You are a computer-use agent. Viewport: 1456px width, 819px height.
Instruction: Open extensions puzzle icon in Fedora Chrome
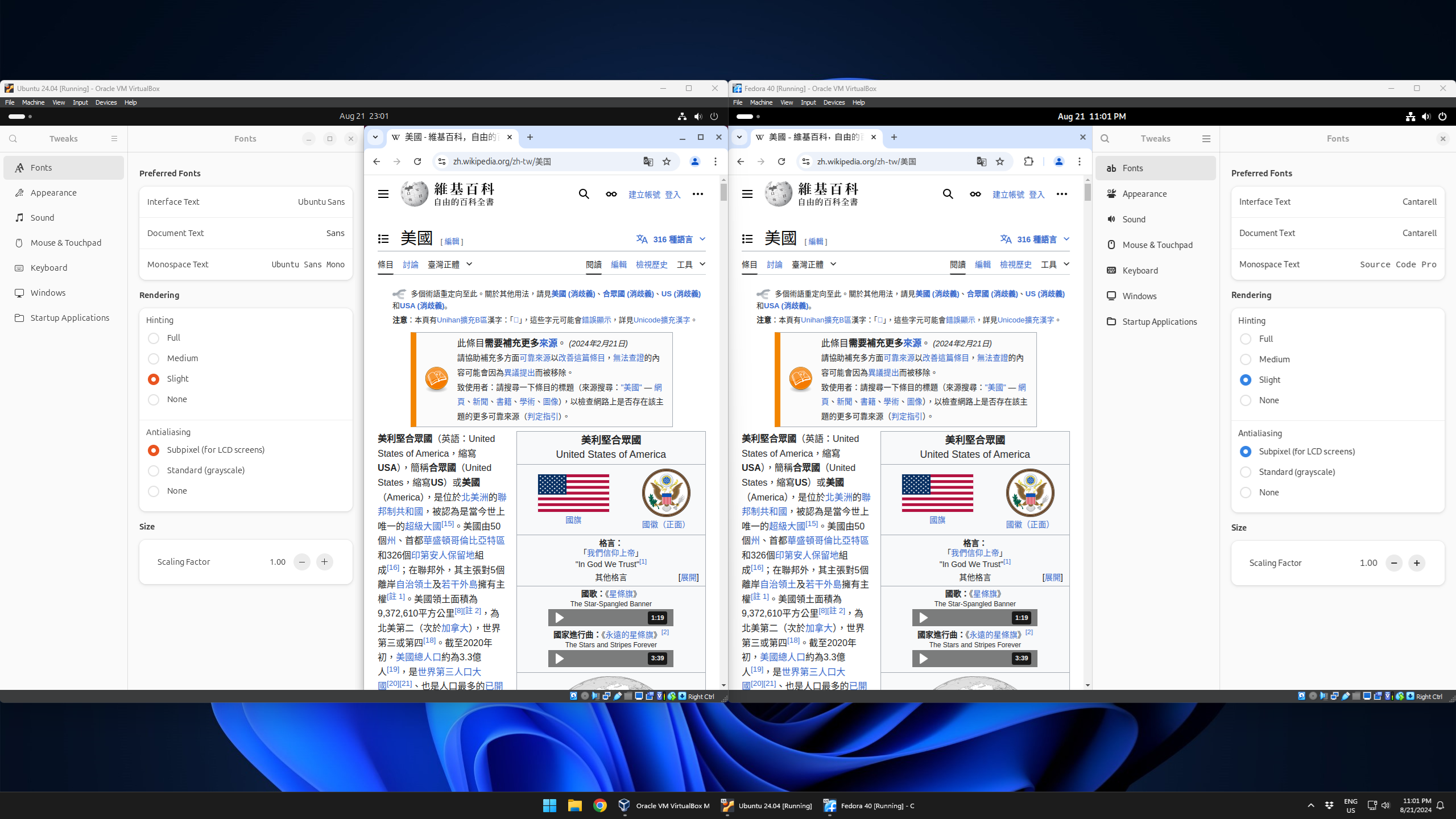point(1028,162)
